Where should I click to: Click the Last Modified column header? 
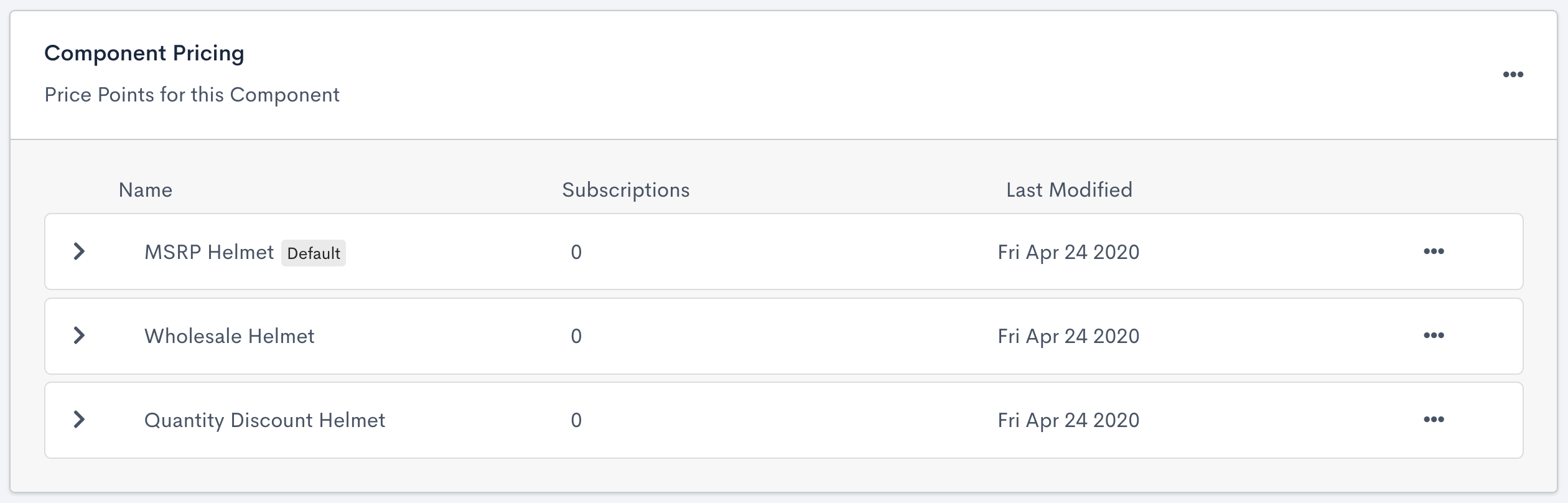coord(1069,190)
